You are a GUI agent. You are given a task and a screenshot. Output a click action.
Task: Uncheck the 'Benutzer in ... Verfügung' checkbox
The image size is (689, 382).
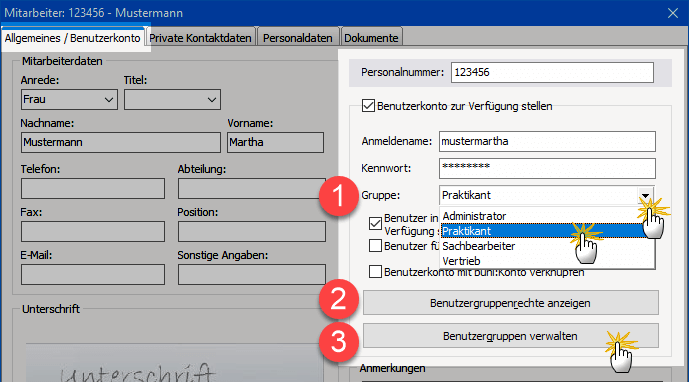tap(375, 223)
